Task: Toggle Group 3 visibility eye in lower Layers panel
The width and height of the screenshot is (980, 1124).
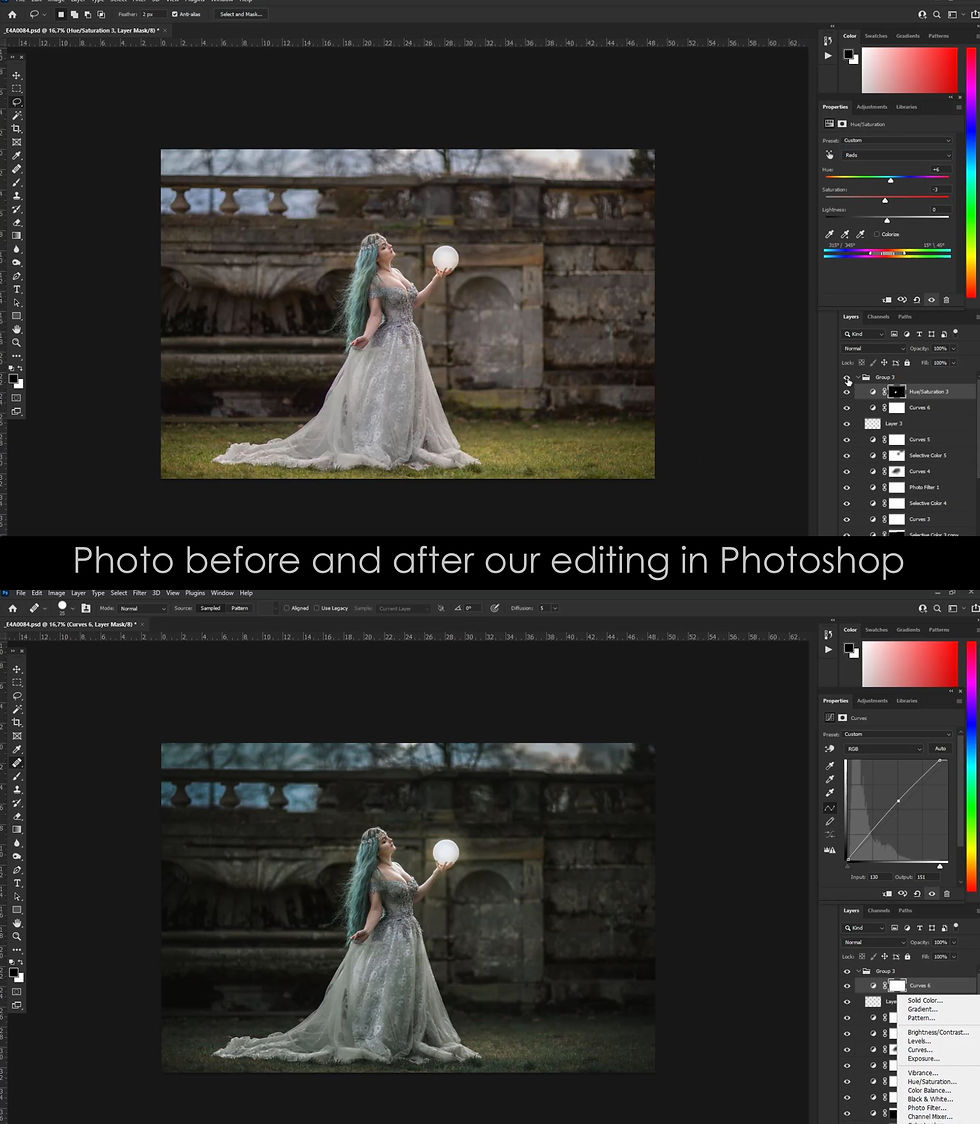Action: [847, 971]
